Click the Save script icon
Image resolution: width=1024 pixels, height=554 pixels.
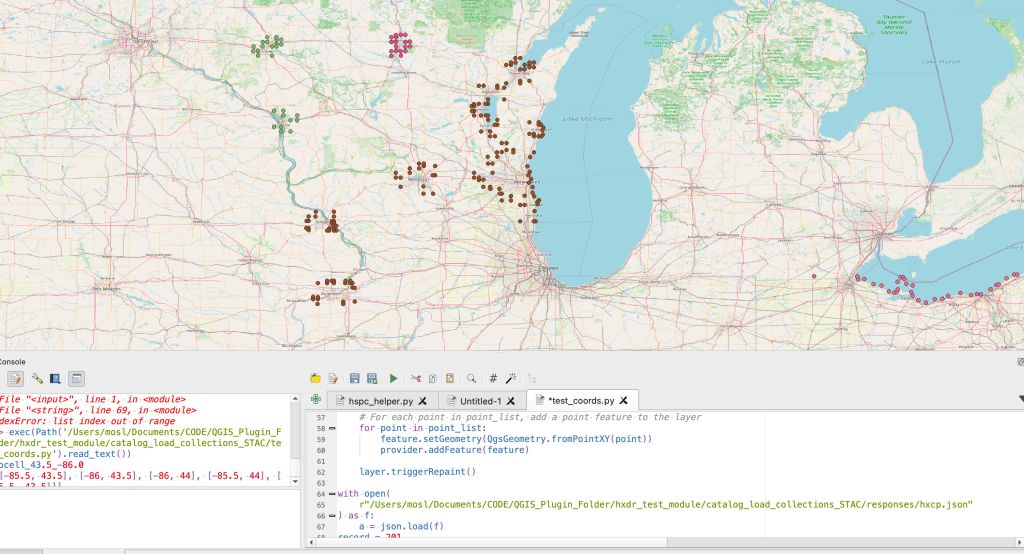pyautogui.click(x=354, y=378)
